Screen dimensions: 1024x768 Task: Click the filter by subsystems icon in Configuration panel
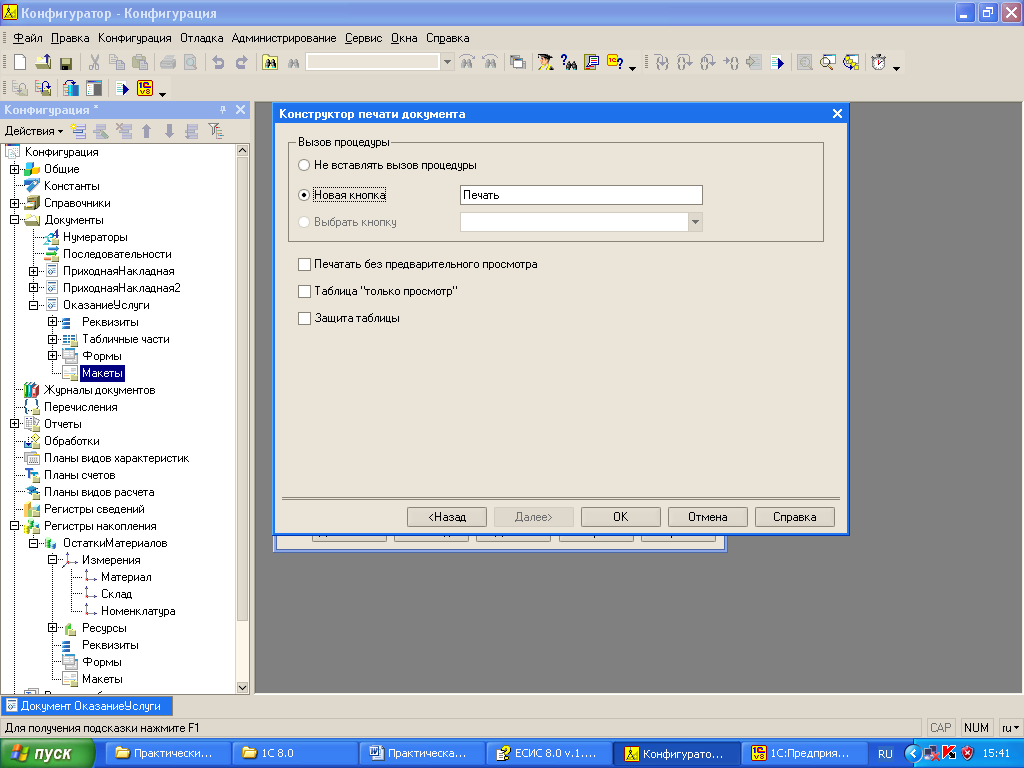[215, 131]
